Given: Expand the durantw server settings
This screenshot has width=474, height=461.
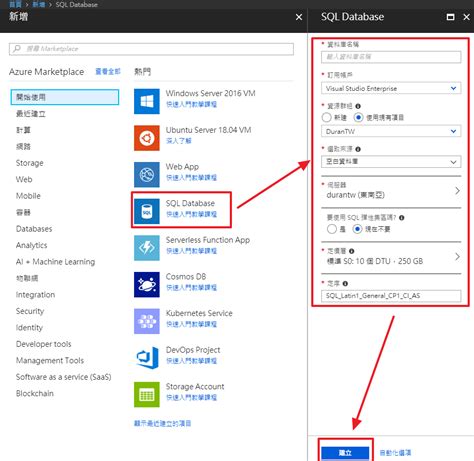Looking at the screenshot, I should click(x=391, y=191).
